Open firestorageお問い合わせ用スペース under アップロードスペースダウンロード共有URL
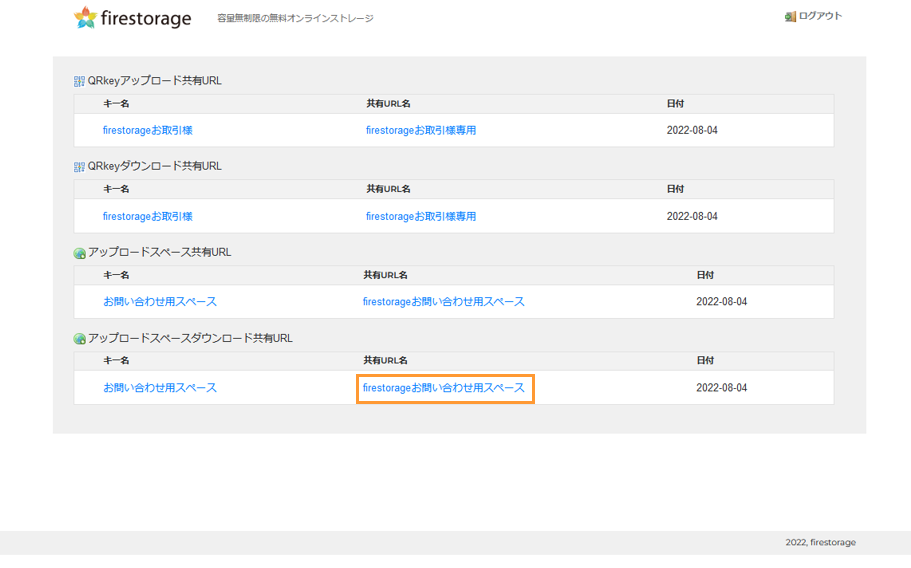 click(443, 387)
